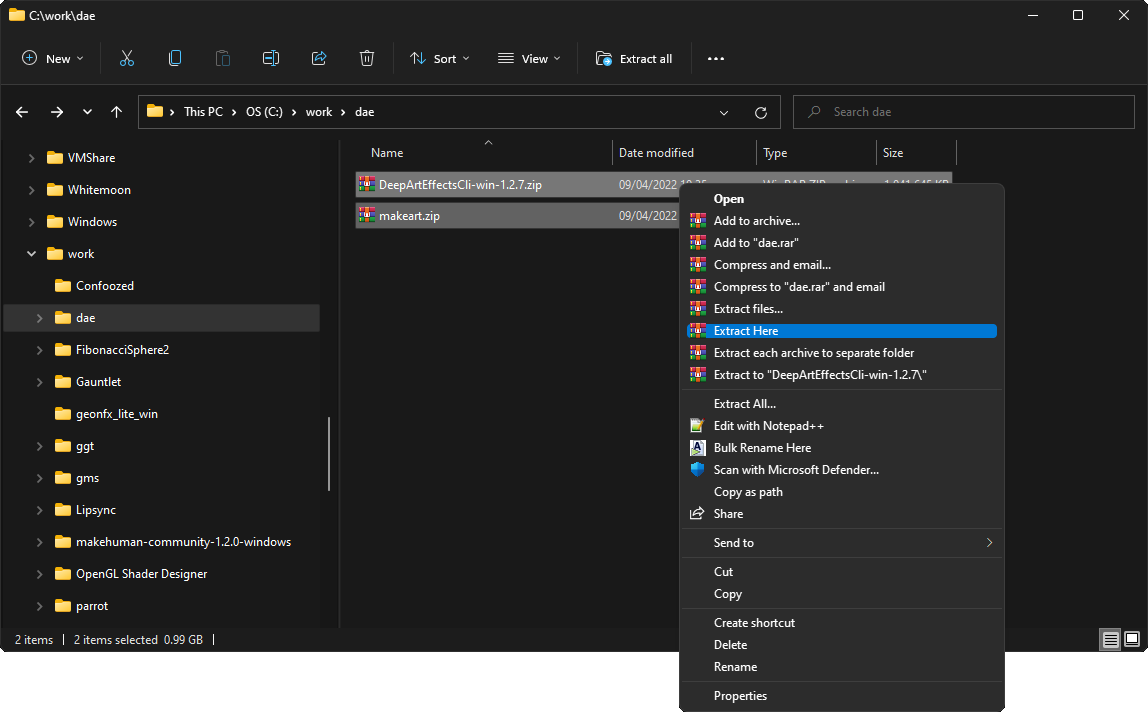The width and height of the screenshot is (1148, 712).
Task: Click the DeepArtEffectsCli zip file icon
Action: 367,185
